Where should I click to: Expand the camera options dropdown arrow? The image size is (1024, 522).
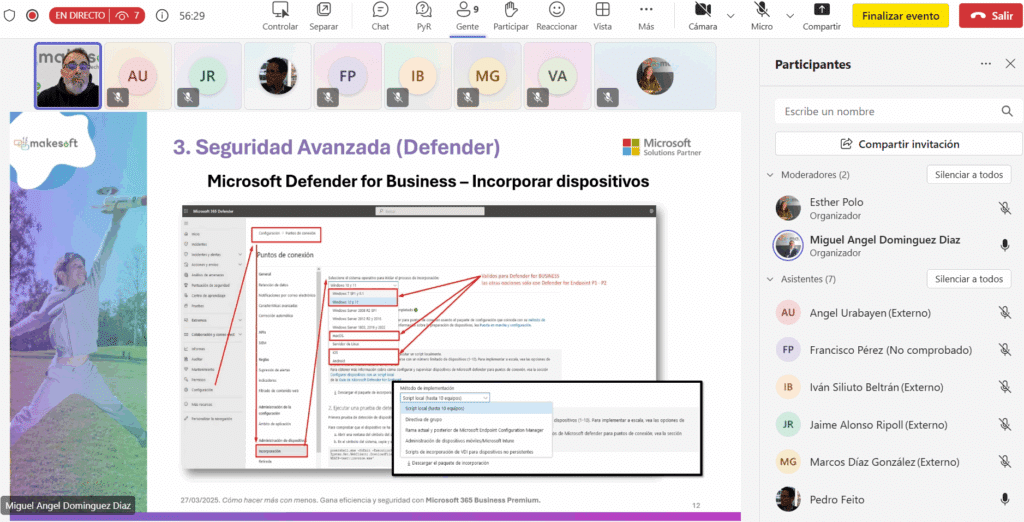pos(730,16)
